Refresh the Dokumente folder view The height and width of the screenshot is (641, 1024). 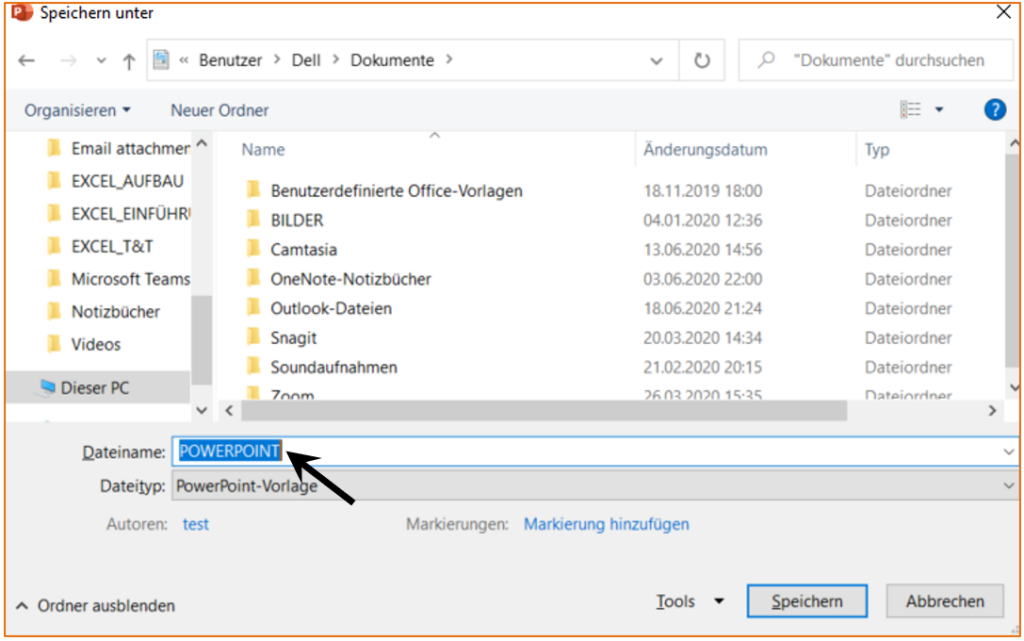(701, 61)
